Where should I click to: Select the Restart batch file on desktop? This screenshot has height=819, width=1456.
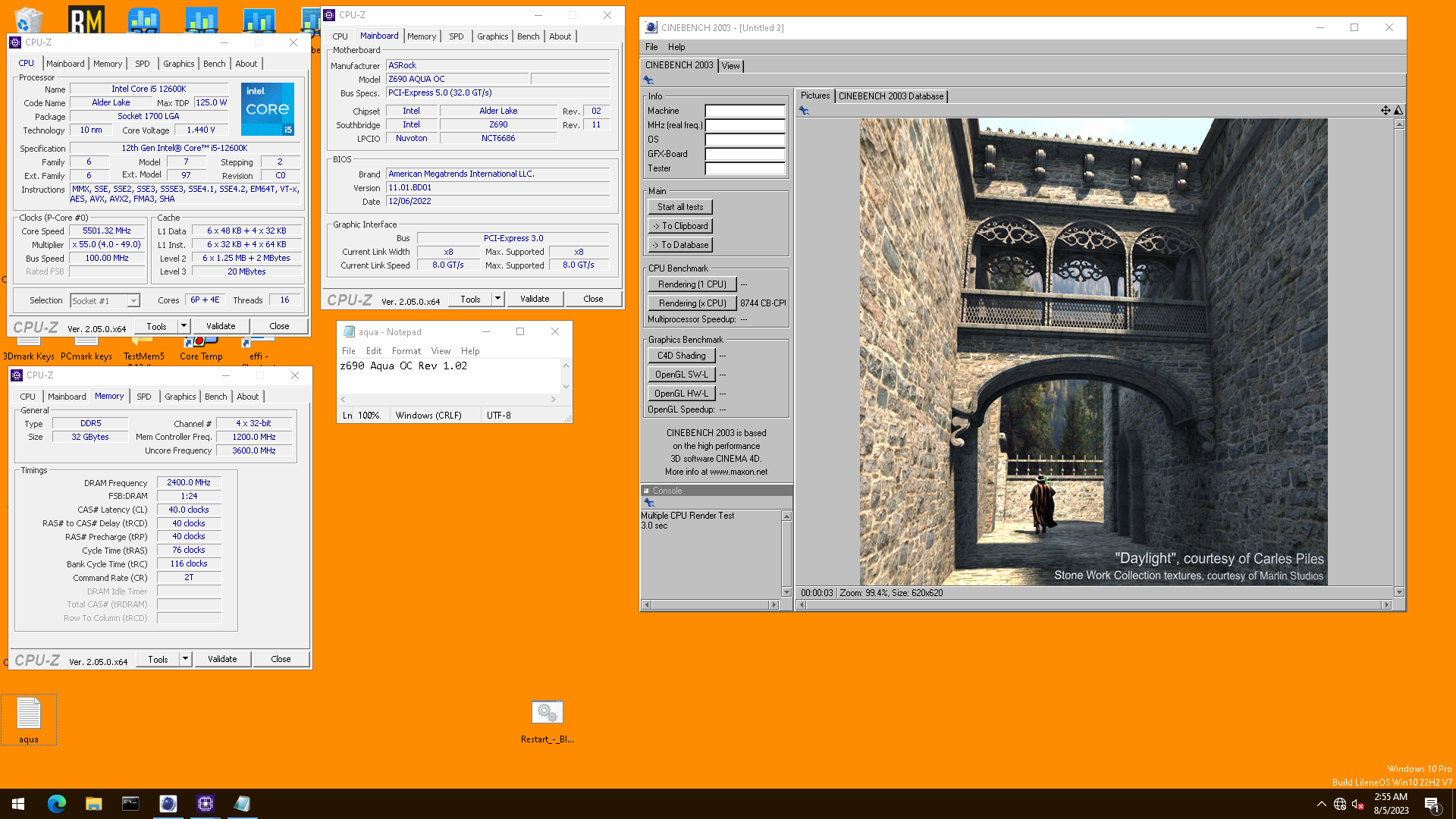click(547, 721)
